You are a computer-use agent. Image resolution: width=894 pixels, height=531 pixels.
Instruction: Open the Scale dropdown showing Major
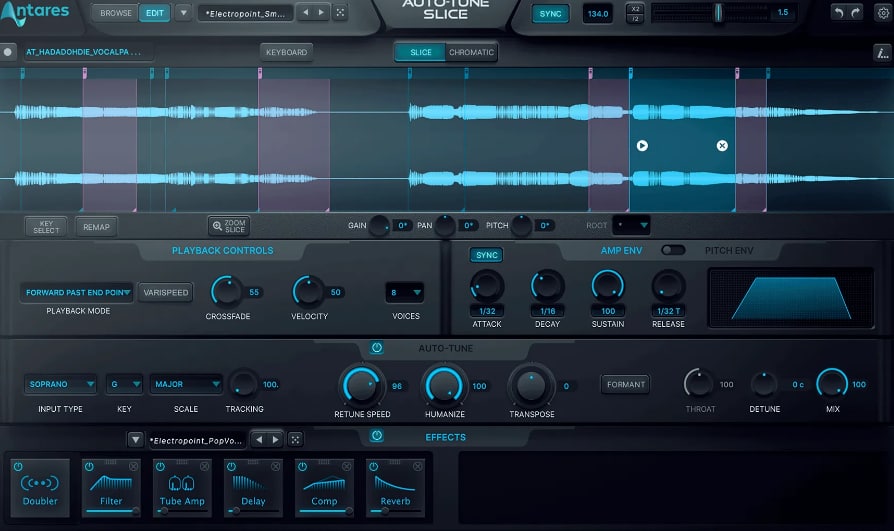pos(186,384)
